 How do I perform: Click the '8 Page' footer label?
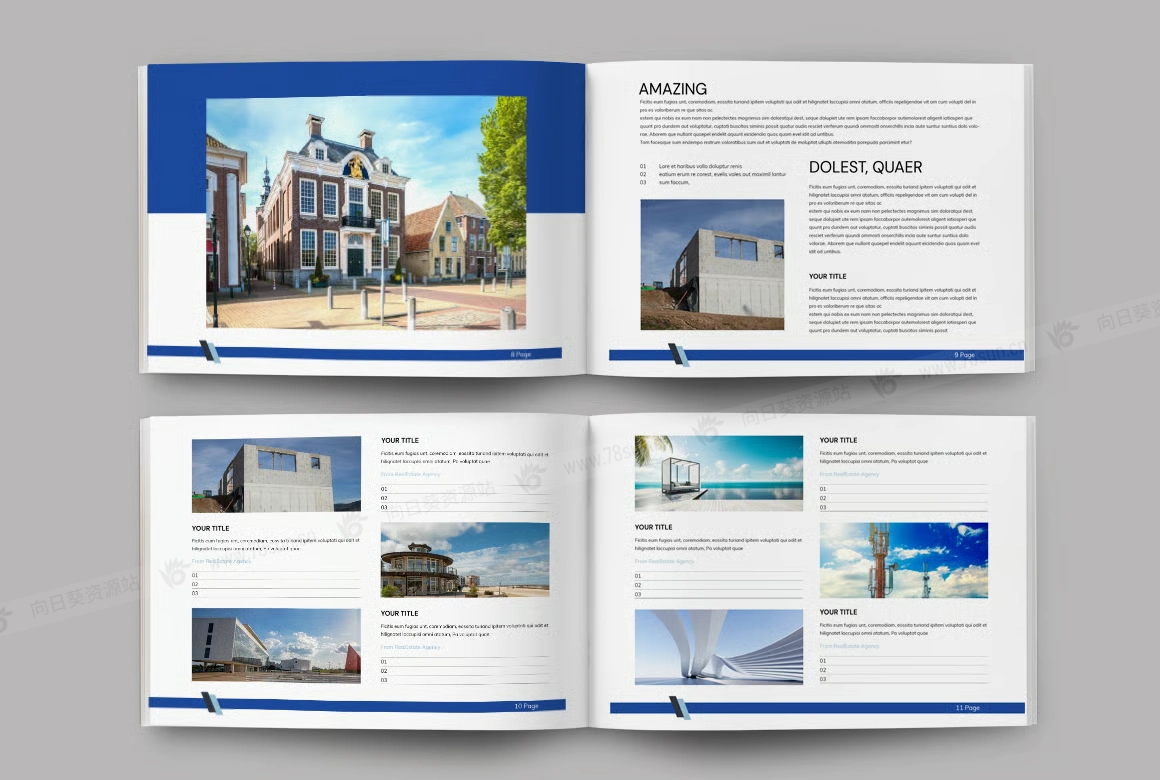tap(520, 354)
